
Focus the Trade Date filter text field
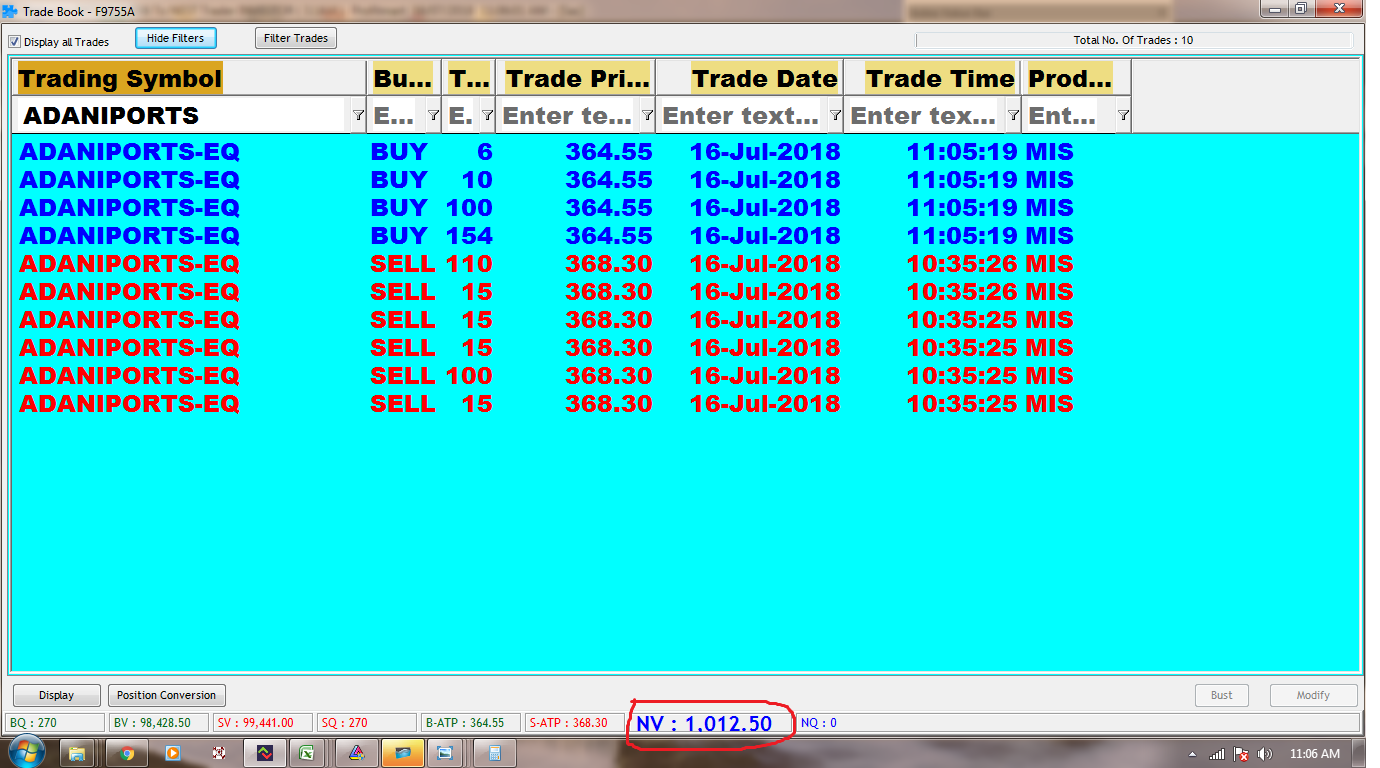tap(742, 116)
